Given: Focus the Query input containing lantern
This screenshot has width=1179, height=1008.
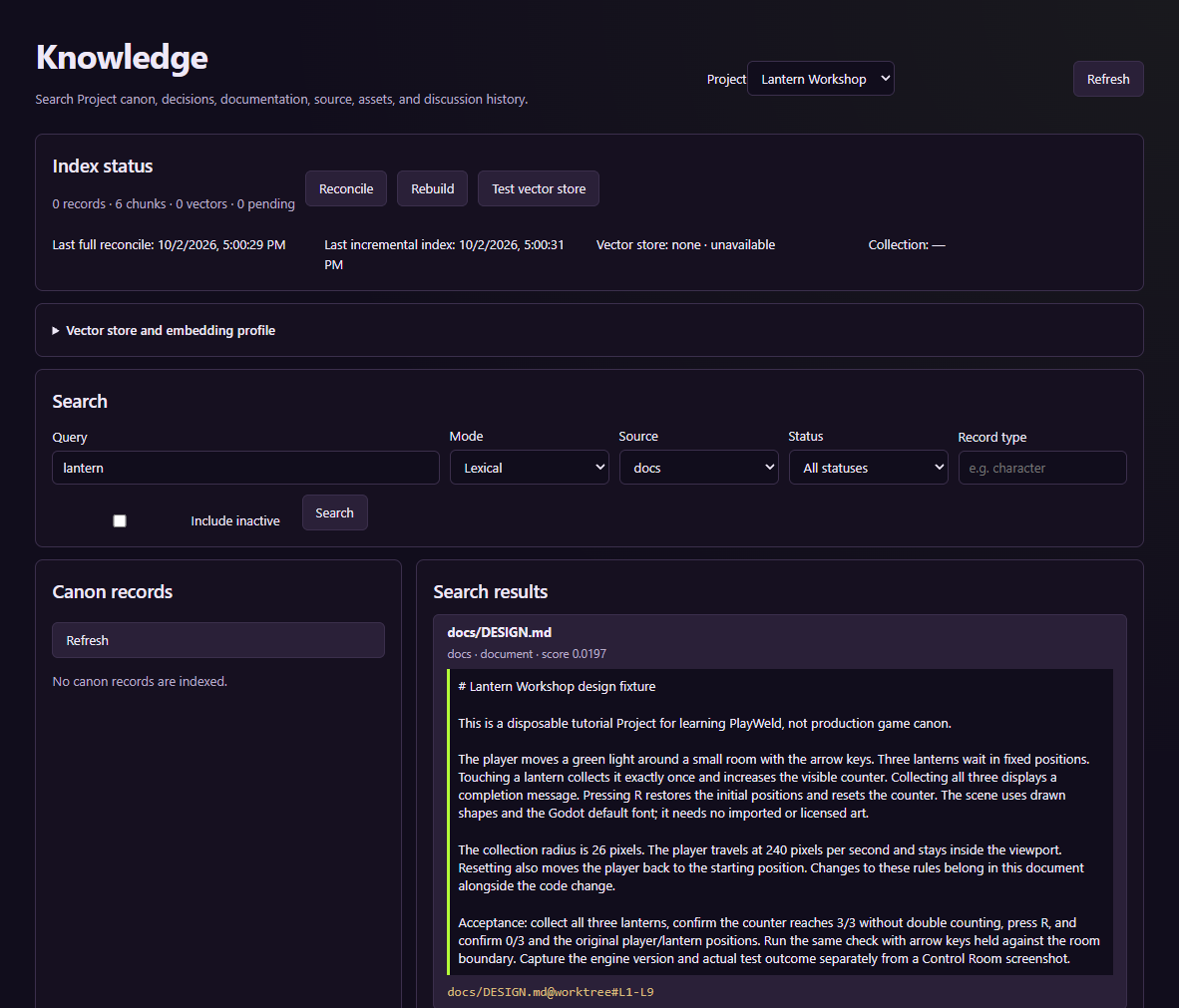Looking at the screenshot, I should 246,468.
